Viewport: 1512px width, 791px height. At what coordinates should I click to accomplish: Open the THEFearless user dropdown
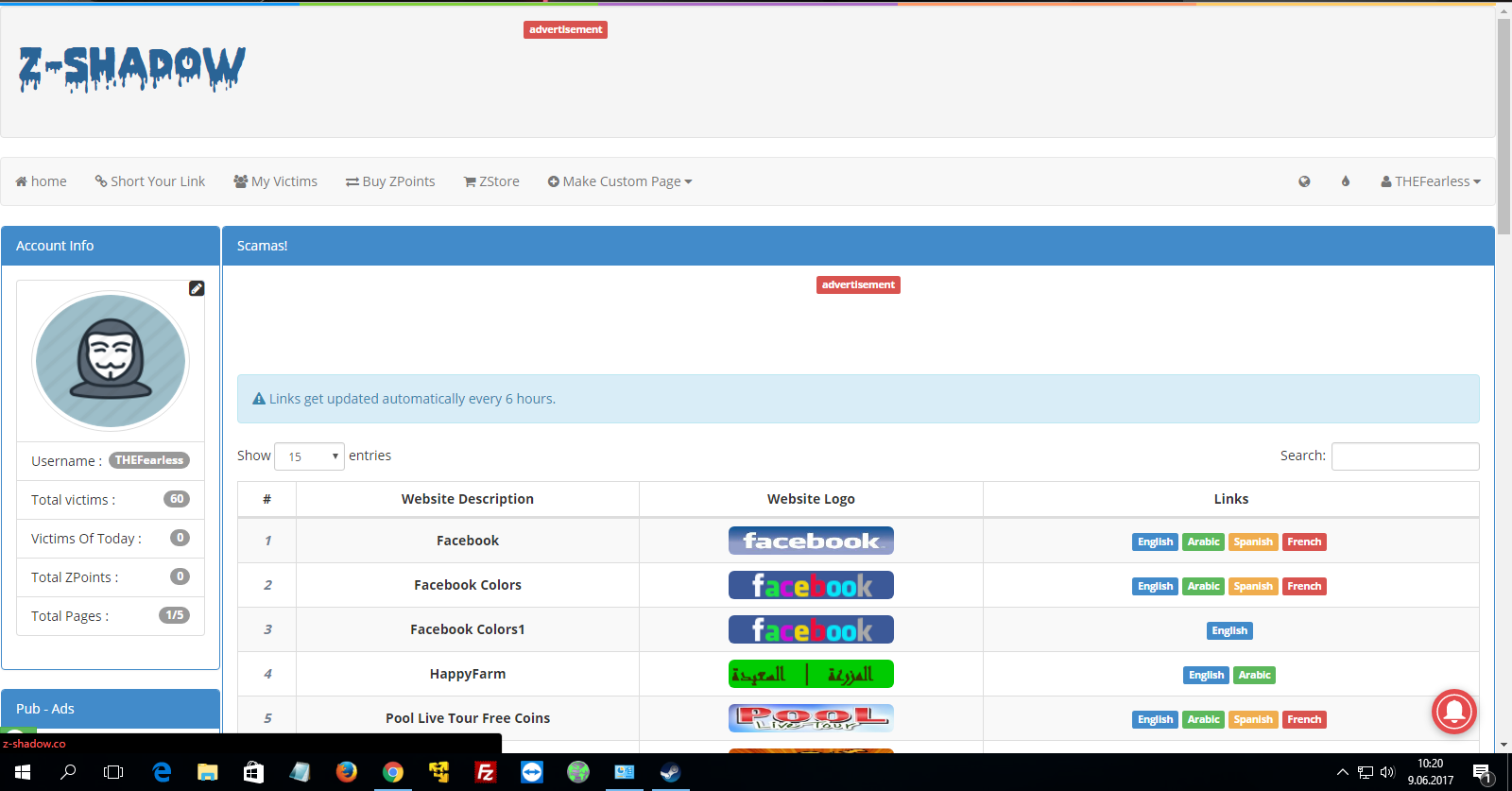pos(1431,181)
